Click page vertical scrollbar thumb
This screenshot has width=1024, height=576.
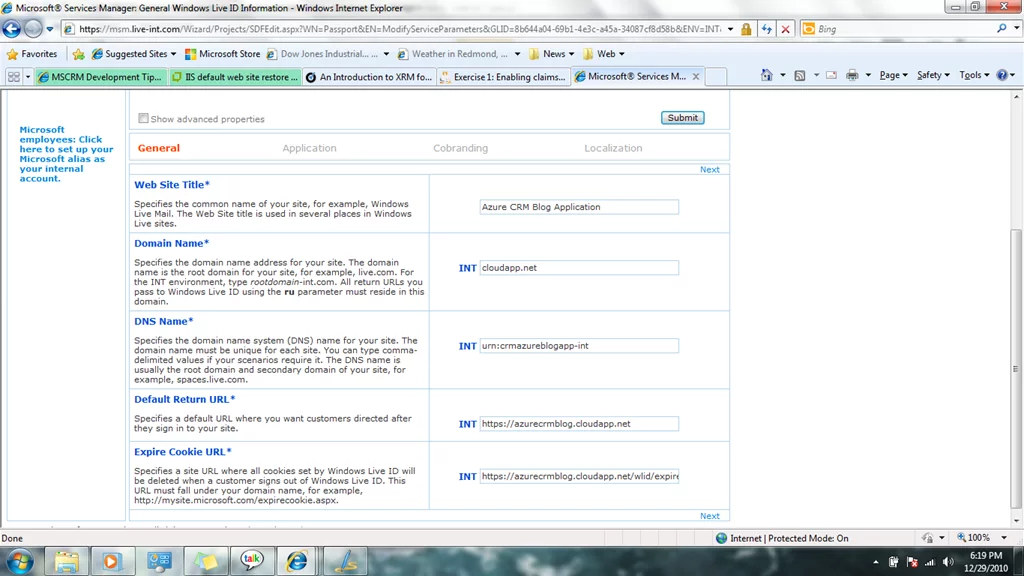click(x=1016, y=368)
